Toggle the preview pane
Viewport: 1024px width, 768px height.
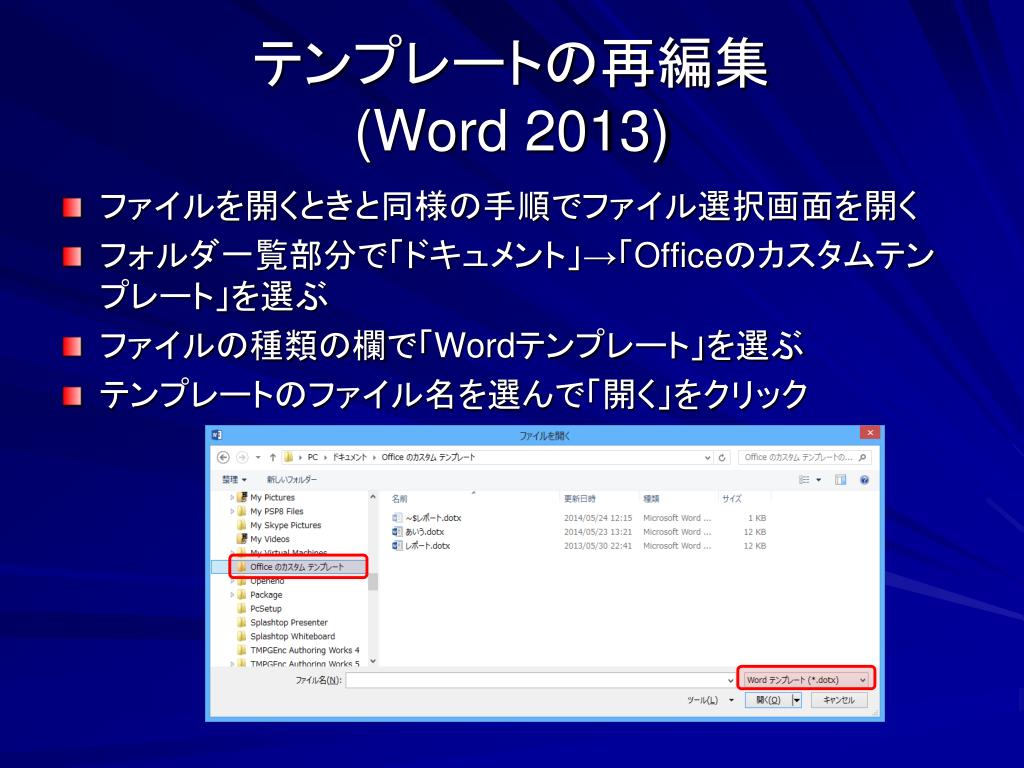(840, 480)
